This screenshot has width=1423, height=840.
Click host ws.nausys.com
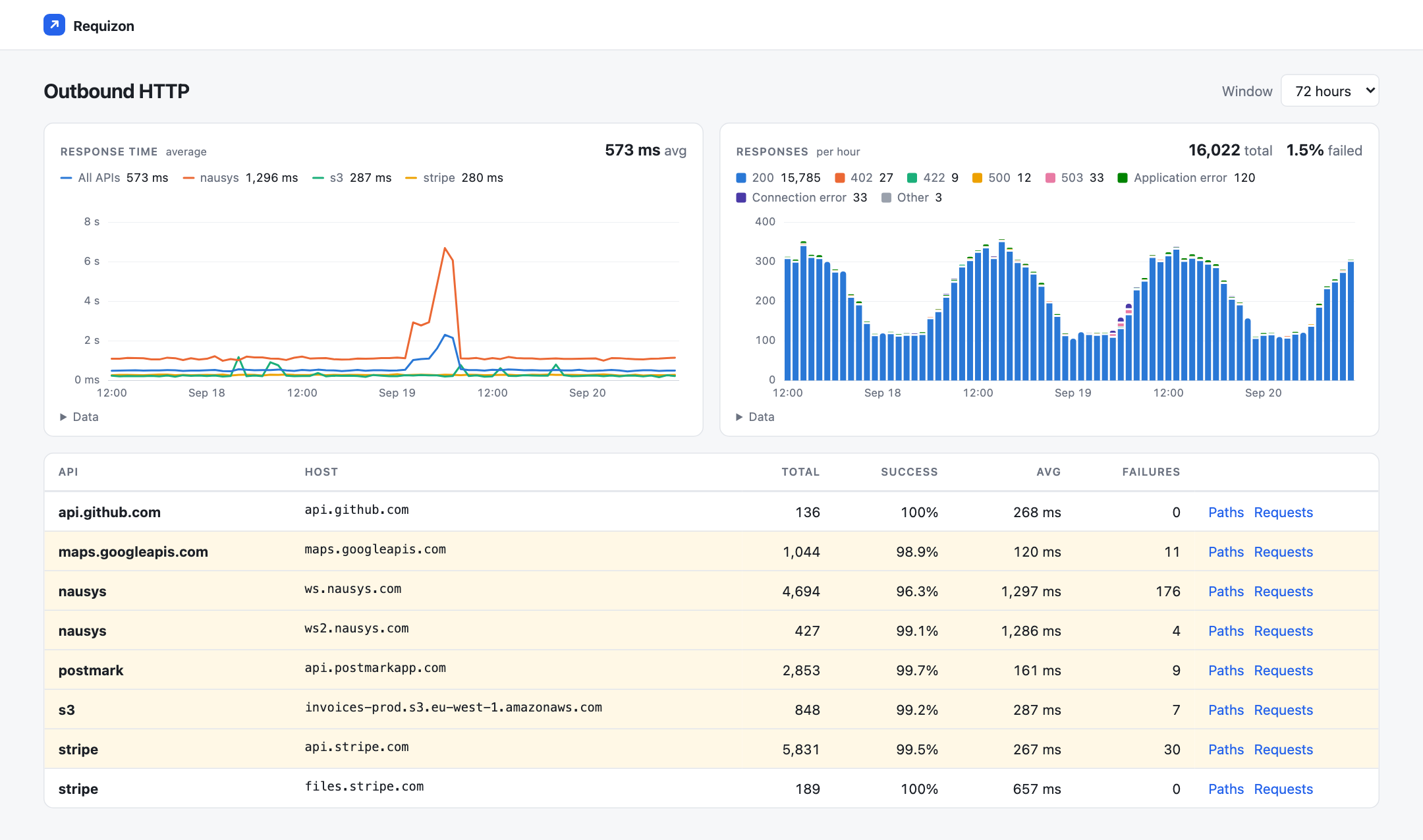[353, 589]
